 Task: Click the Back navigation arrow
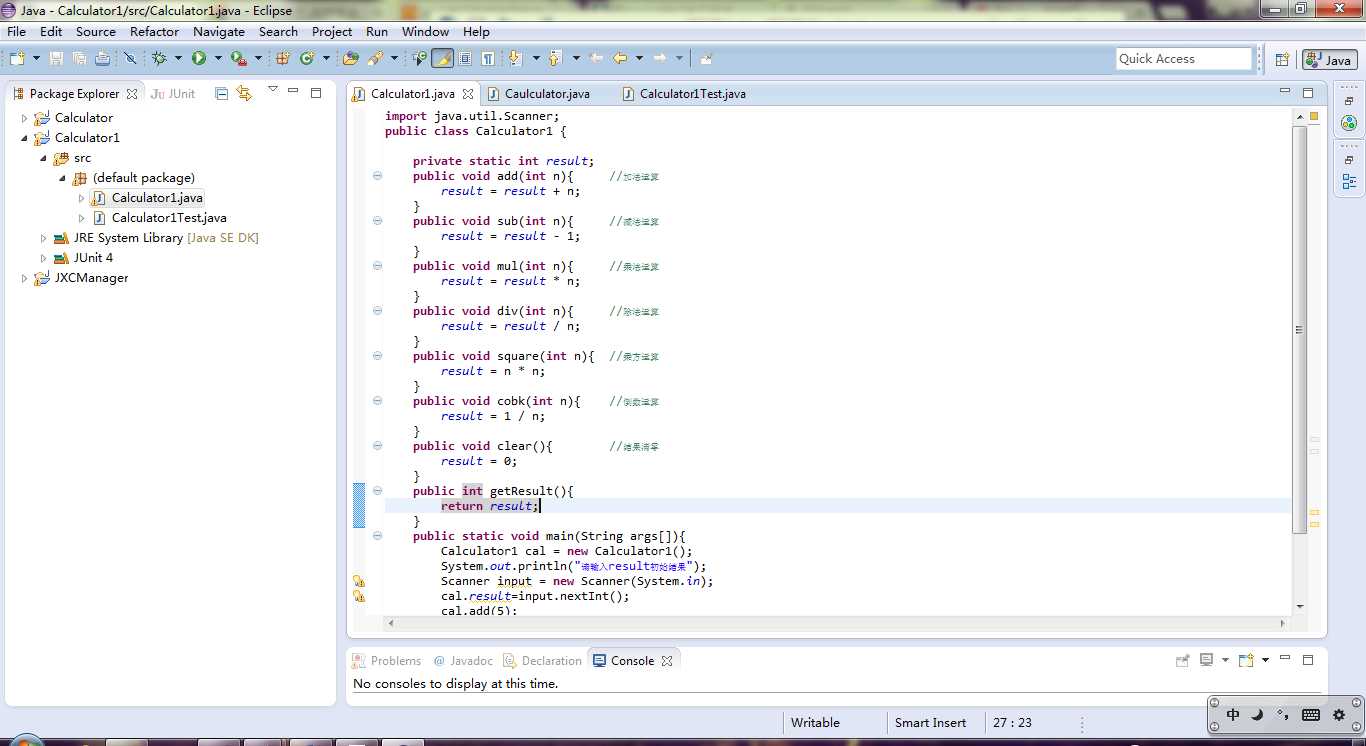pyautogui.click(x=620, y=58)
